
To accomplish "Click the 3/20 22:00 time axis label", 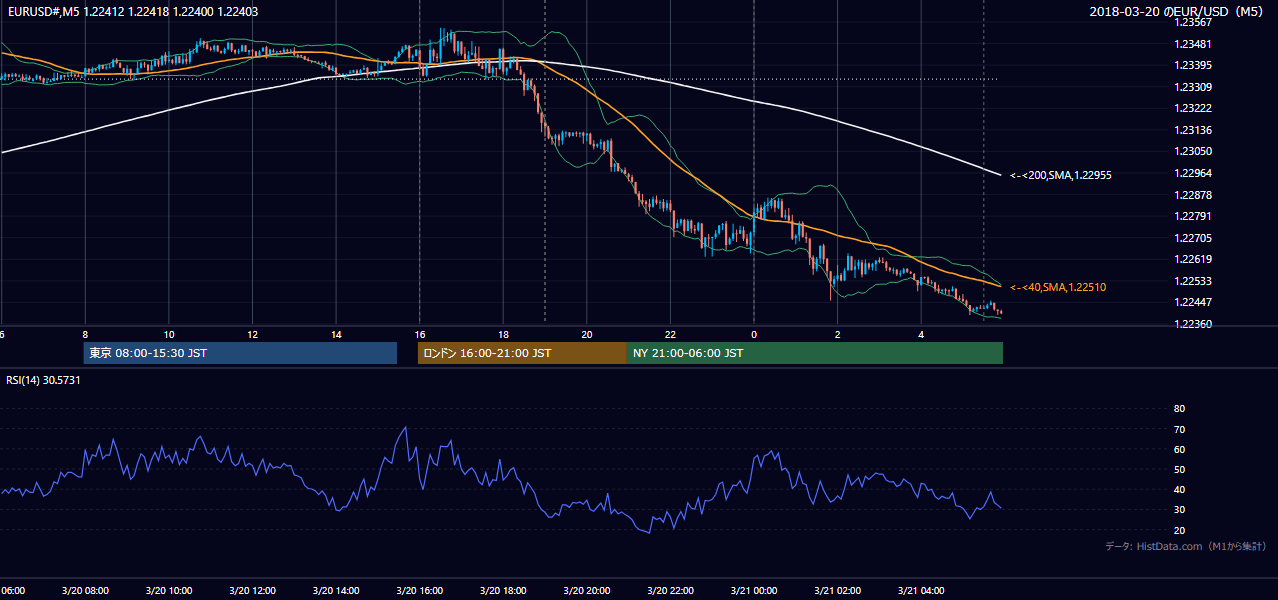I will coord(670,591).
